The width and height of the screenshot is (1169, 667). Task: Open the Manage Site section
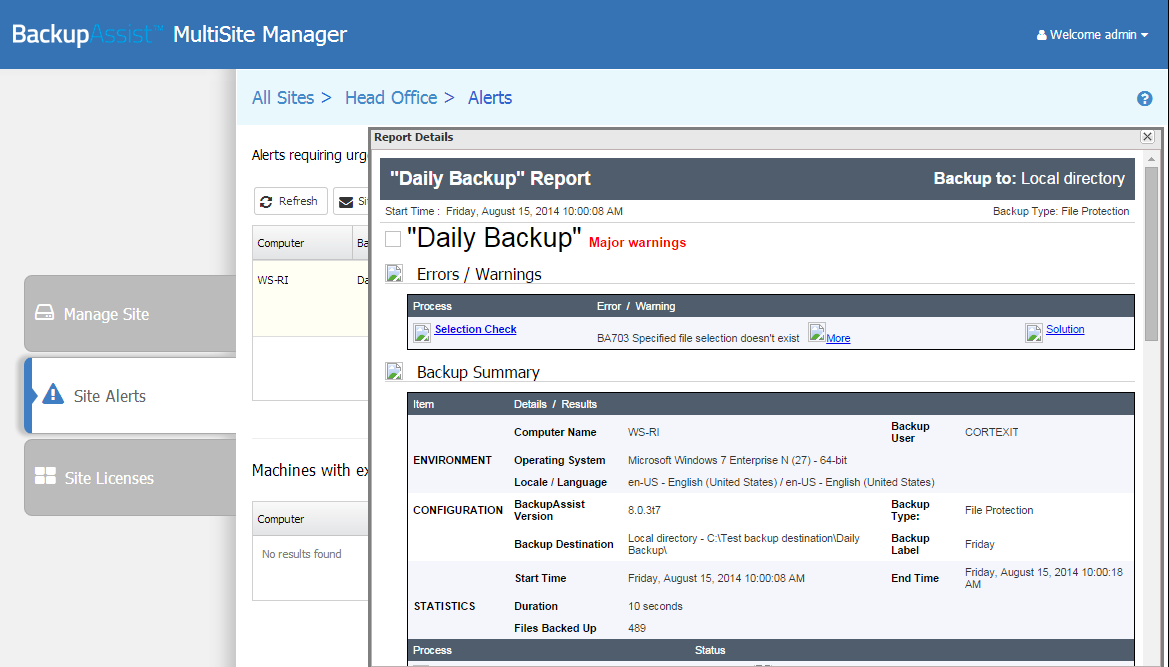pyautogui.click(x=130, y=314)
